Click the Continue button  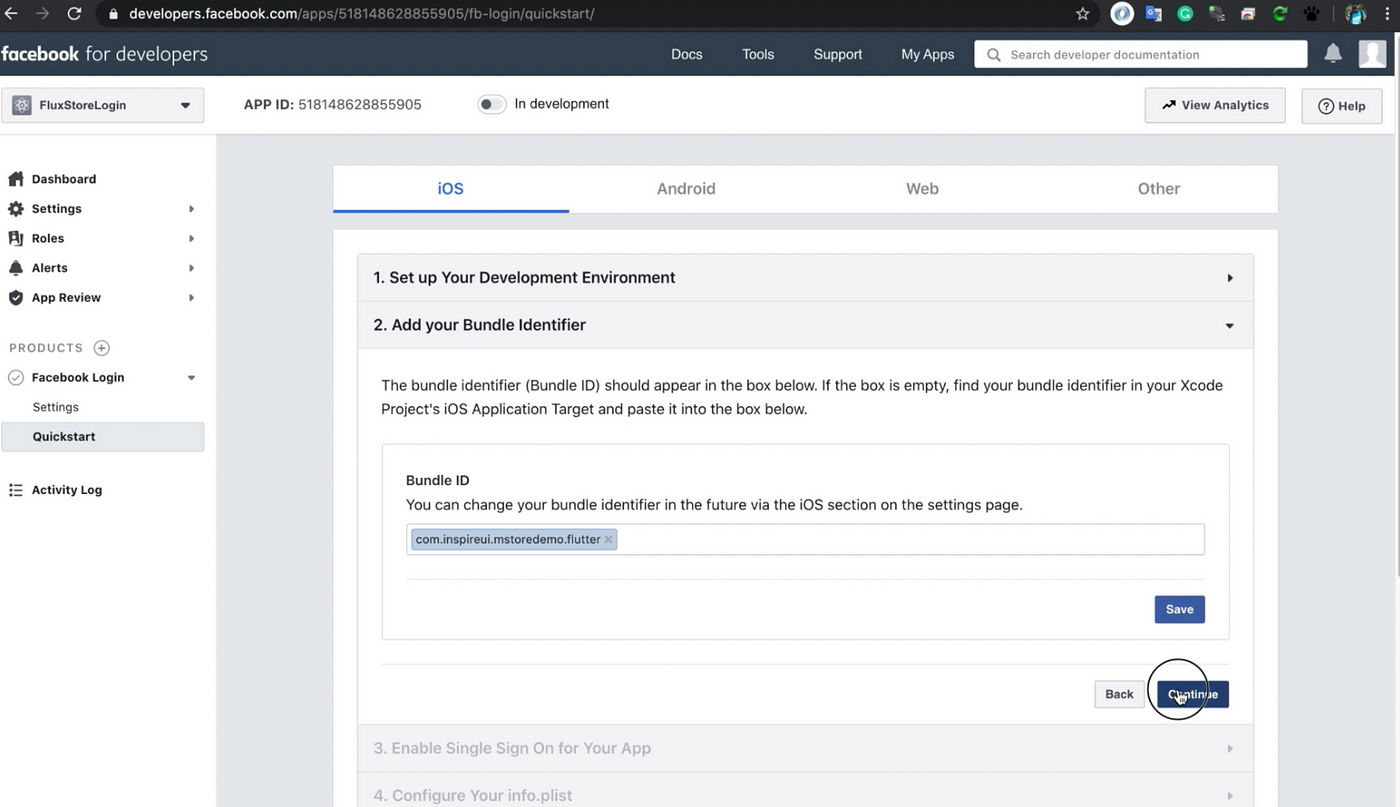click(x=1193, y=694)
